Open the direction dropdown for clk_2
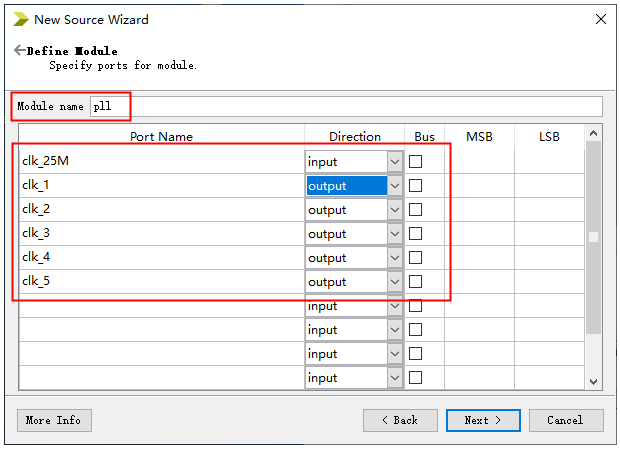This screenshot has width=620, height=449. [394, 209]
